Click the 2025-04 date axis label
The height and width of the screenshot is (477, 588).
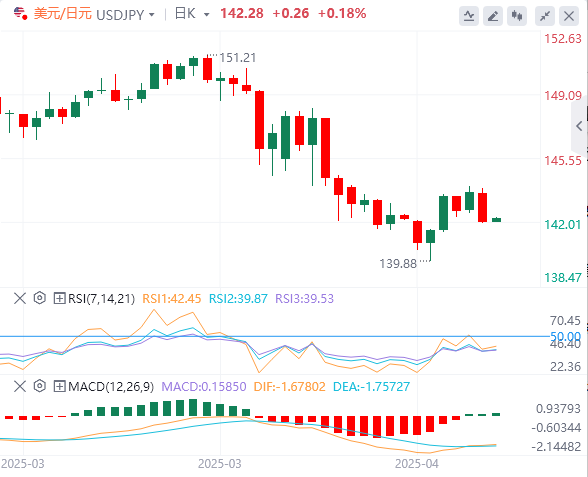[417, 464]
